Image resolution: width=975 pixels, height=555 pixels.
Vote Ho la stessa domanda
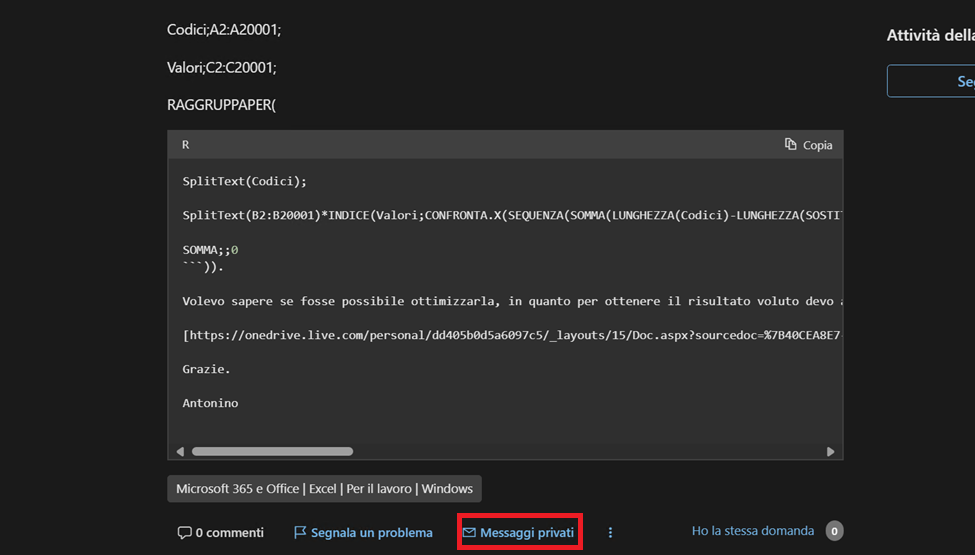tap(753, 531)
